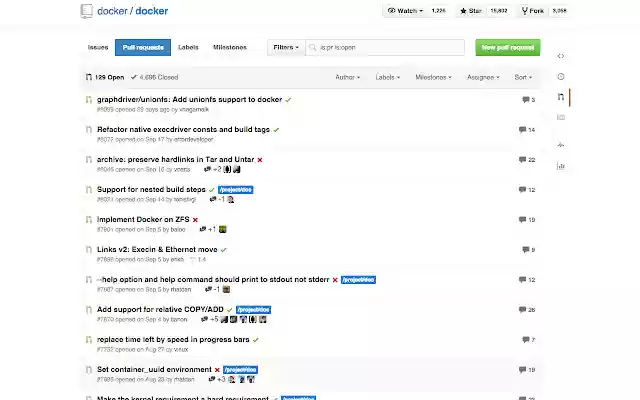Open the forks count next to Fork
This screenshot has width=640, height=400.
[x=560, y=11]
